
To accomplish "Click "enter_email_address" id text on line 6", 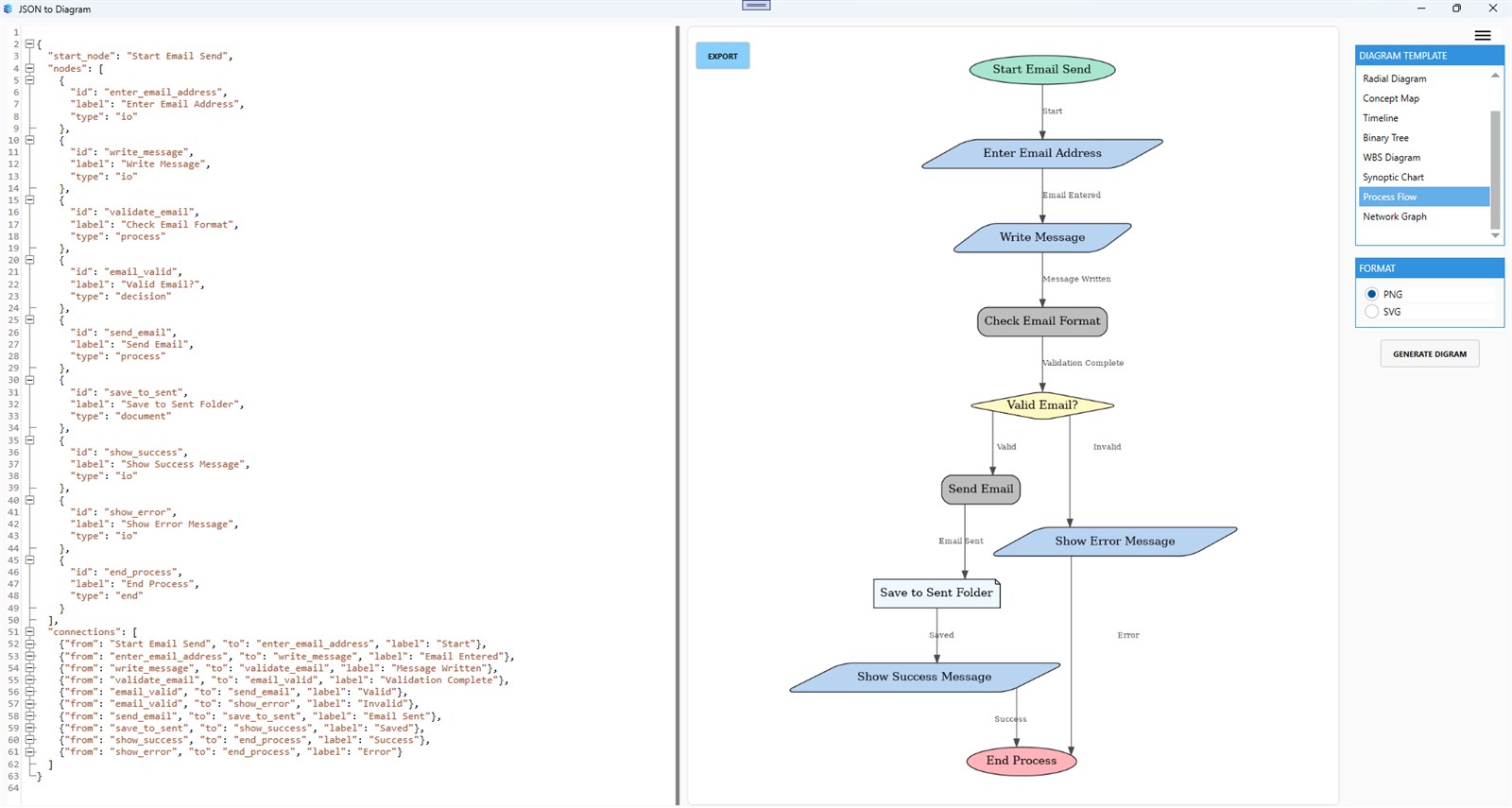I will tap(164, 93).
